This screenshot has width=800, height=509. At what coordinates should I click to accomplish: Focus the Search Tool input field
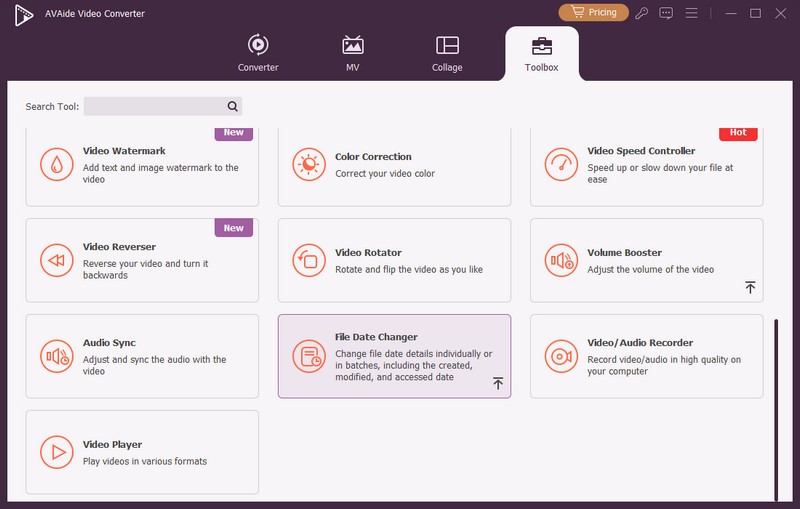pyautogui.click(x=154, y=106)
